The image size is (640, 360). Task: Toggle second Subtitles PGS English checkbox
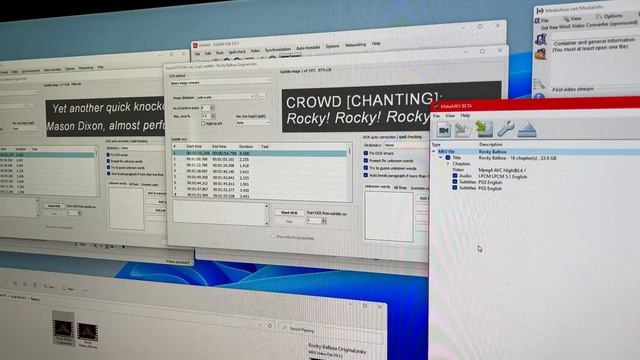pyautogui.click(x=455, y=188)
